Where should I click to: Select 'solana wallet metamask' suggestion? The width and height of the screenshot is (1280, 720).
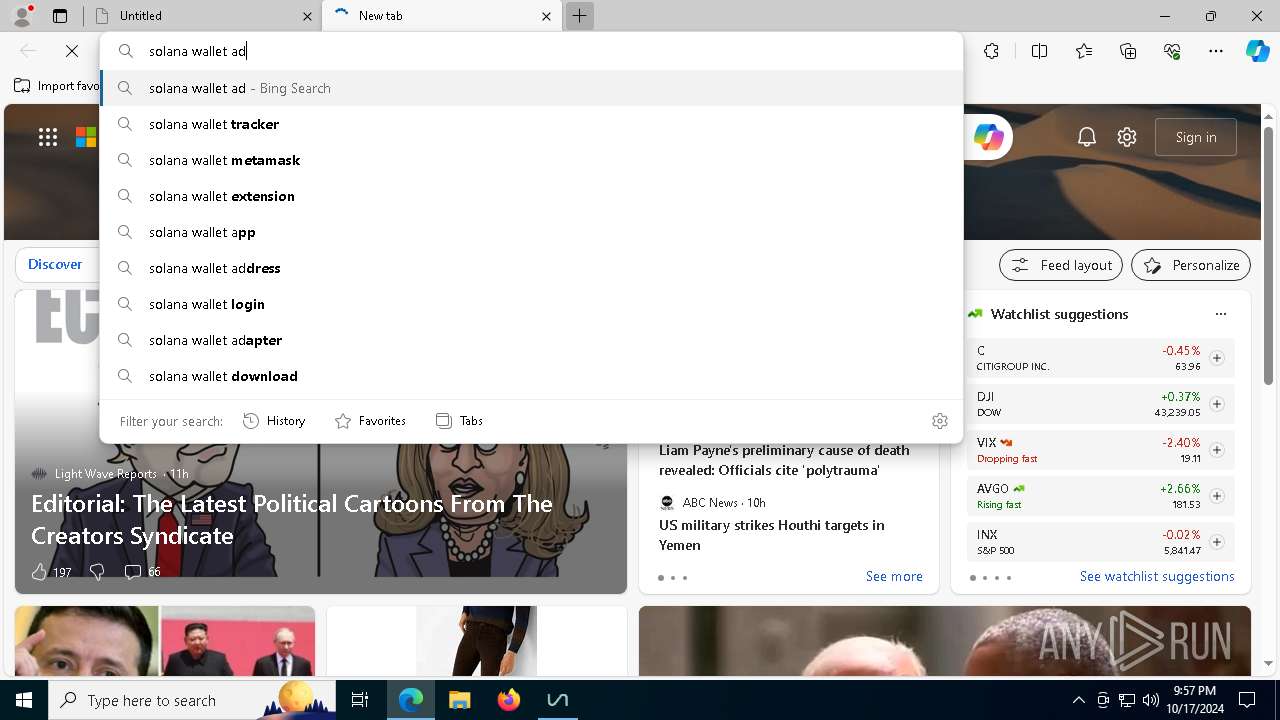(x=531, y=160)
